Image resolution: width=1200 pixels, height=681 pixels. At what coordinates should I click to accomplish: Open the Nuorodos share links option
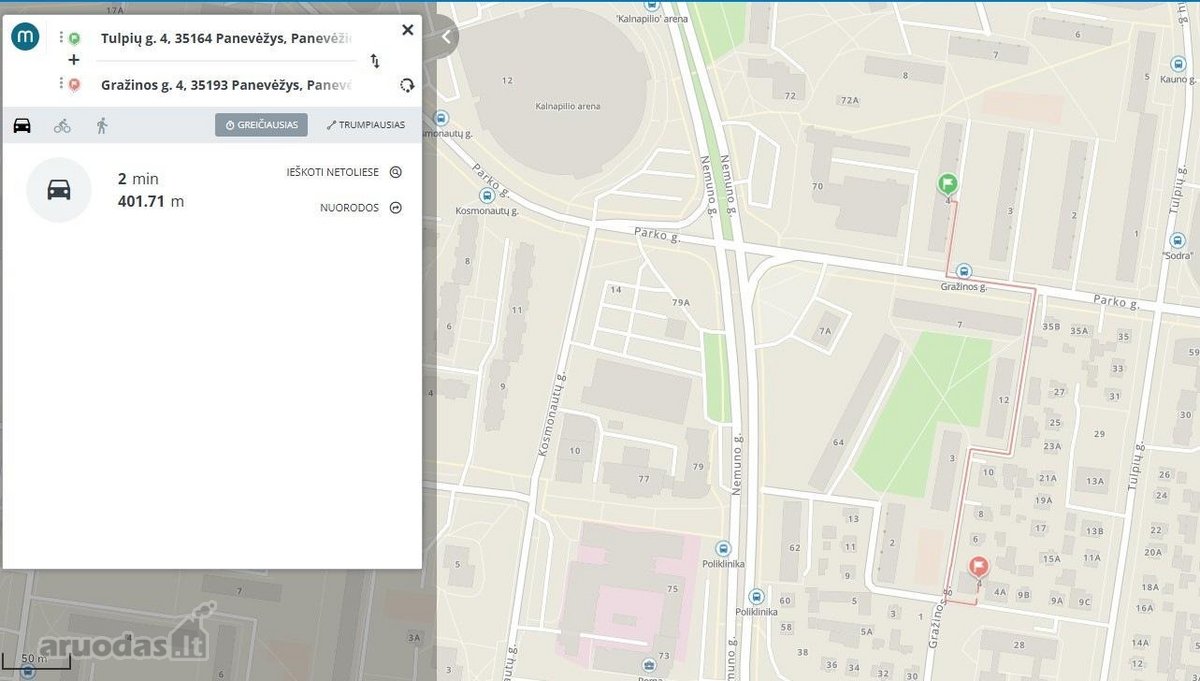[x=360, y=208]
